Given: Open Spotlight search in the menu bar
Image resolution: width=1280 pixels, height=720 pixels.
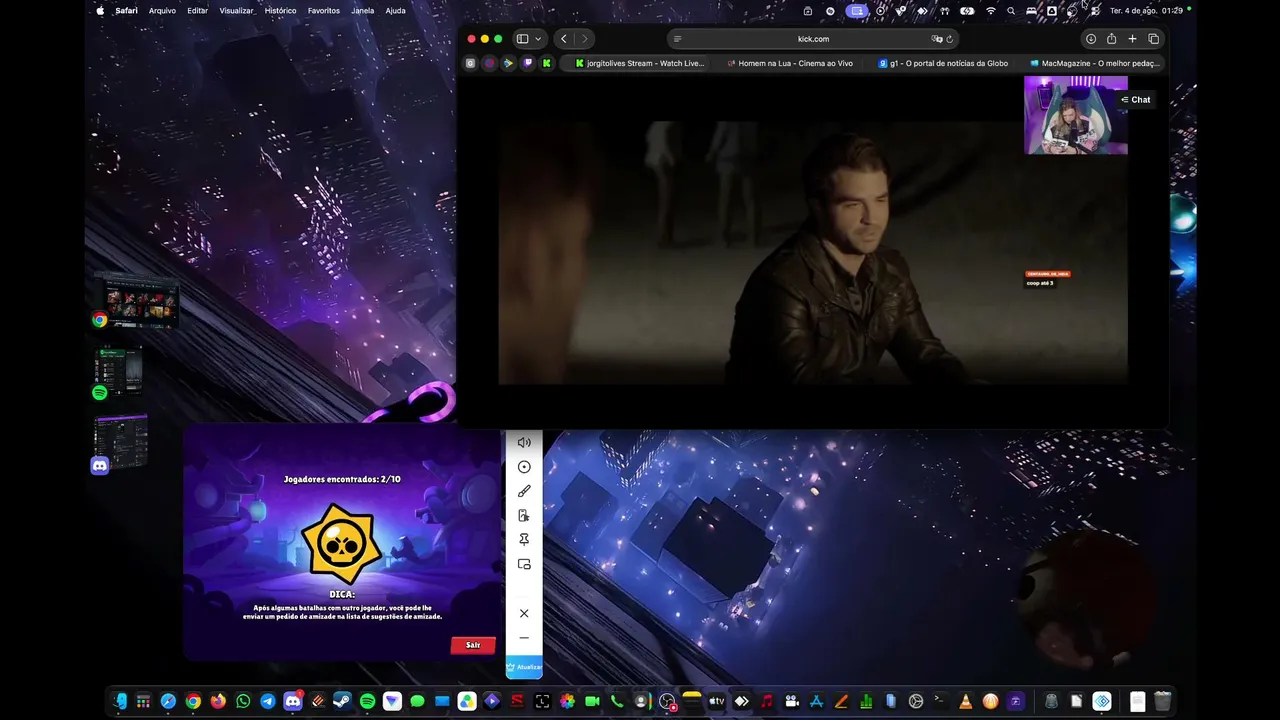Looking at the screenshot, I should (1011, 11).
